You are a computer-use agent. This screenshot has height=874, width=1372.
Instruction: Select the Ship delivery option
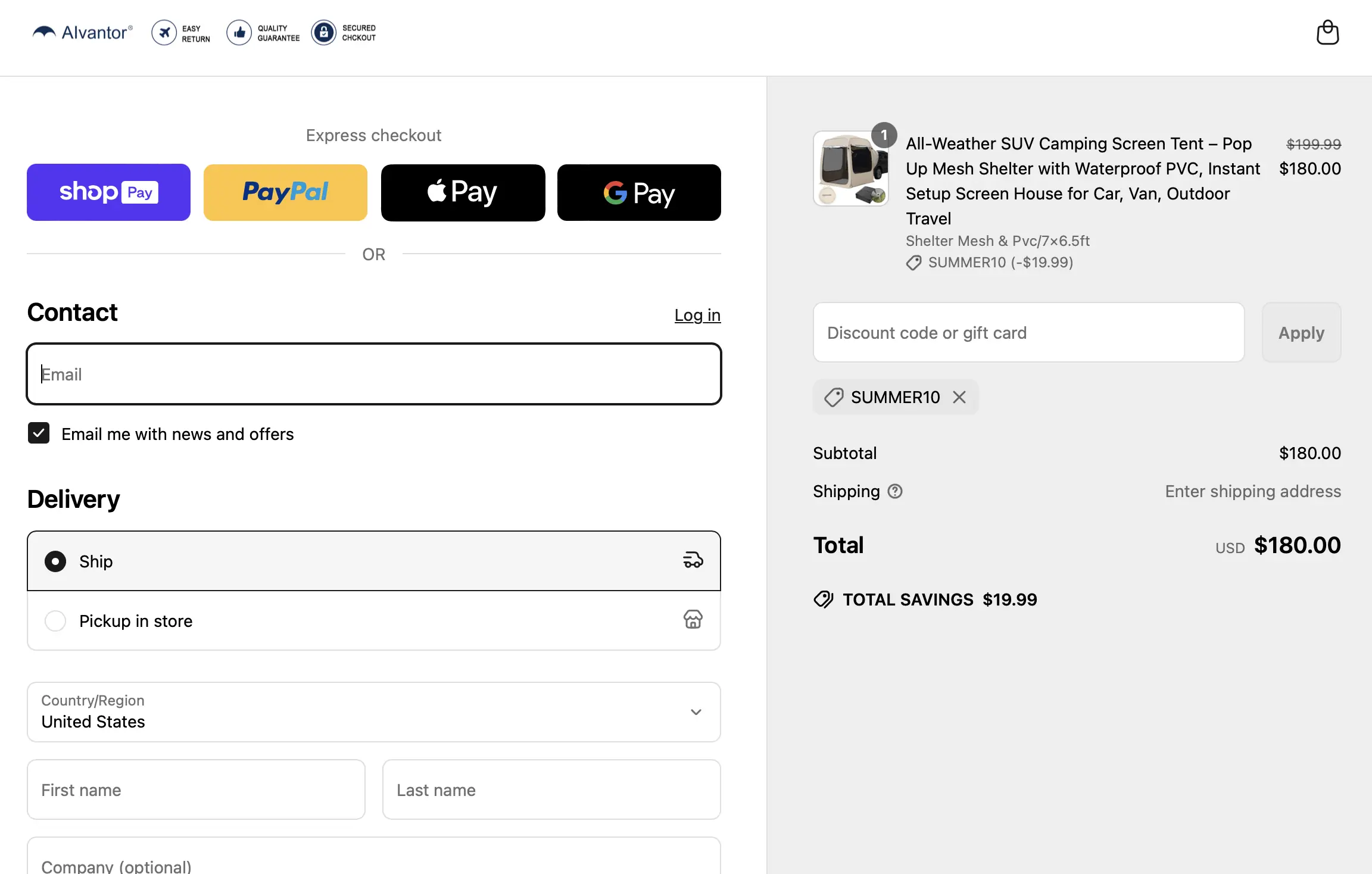[374, 561]
